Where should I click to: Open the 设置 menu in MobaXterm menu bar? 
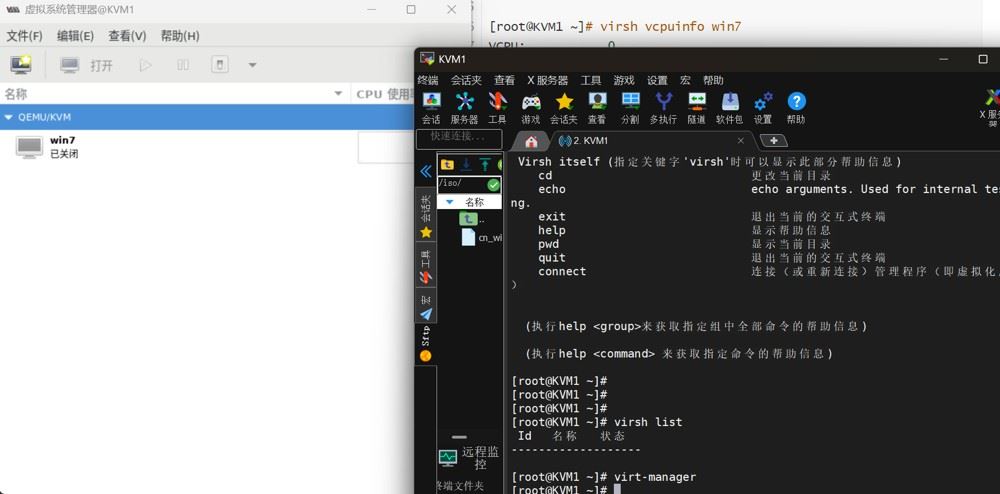click(657, 81)
